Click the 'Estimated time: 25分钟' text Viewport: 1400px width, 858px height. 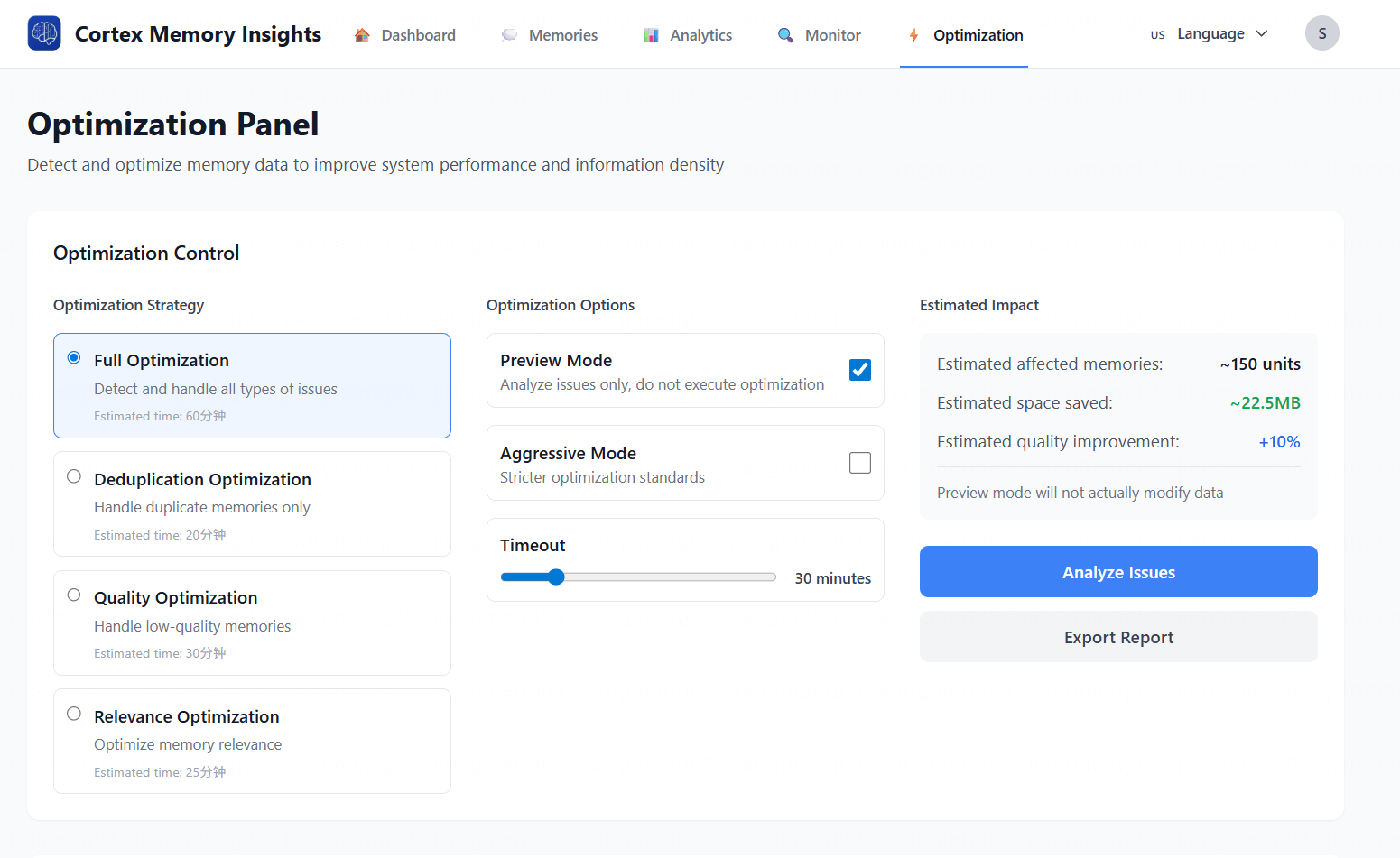pos(160,772)
